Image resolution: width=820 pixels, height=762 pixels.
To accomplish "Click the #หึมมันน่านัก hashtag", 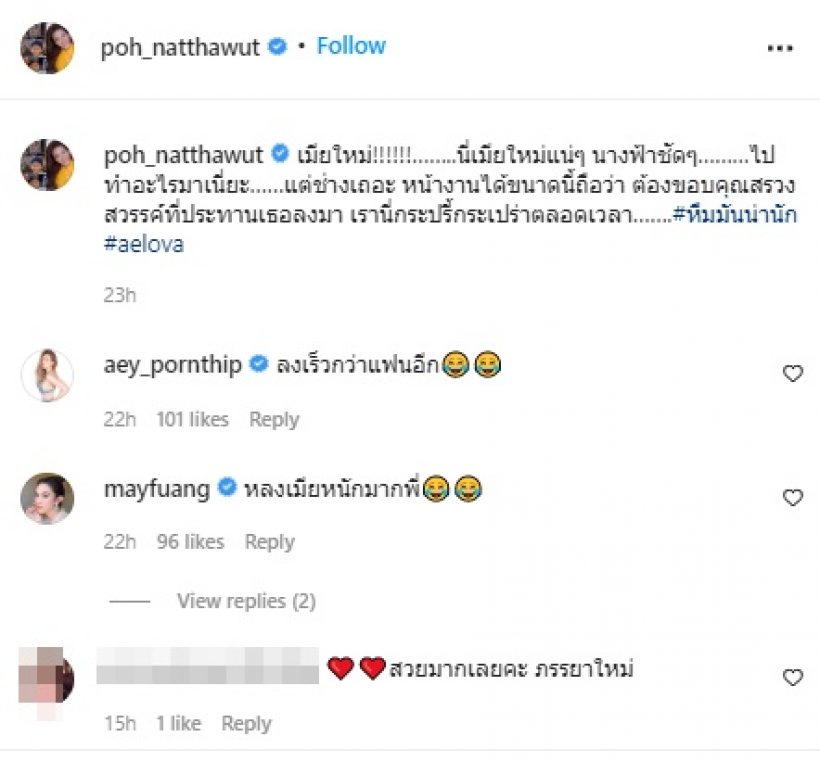I will pyautogui.click(x=735, y=217).
